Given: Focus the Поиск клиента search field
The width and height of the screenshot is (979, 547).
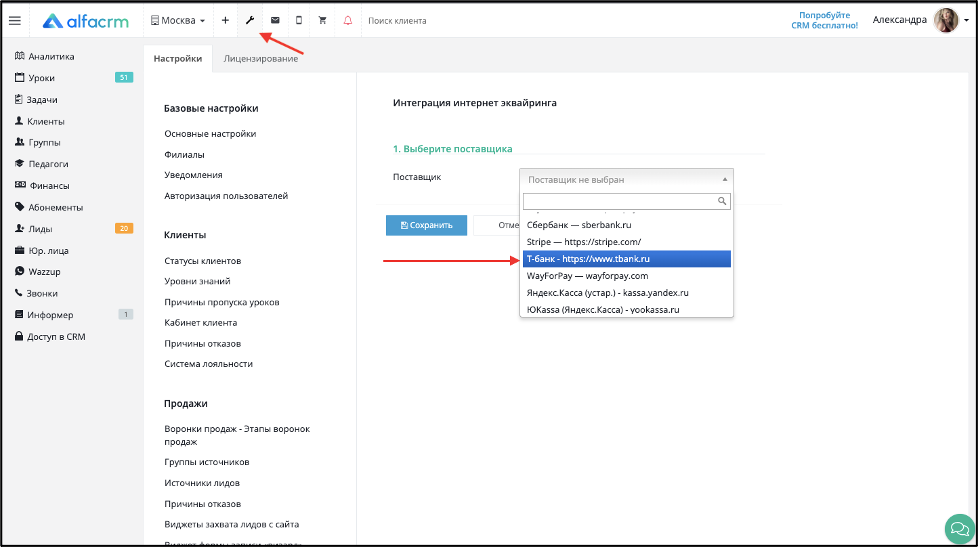Looking at the screenshot, I should (397, 21).
